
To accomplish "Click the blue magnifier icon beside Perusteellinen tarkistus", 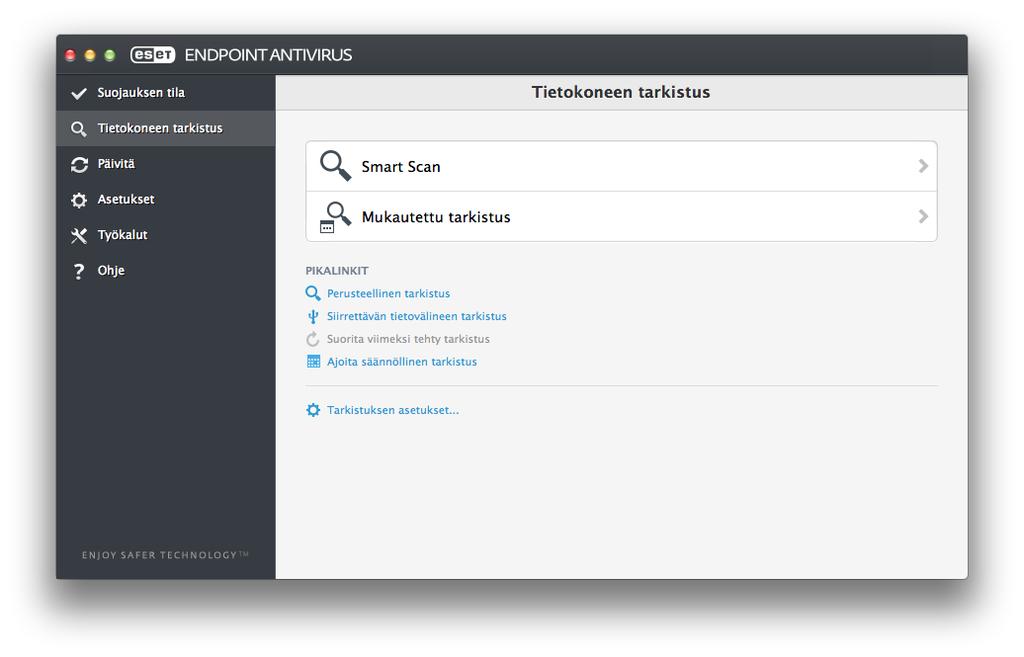I will [313, 293].
